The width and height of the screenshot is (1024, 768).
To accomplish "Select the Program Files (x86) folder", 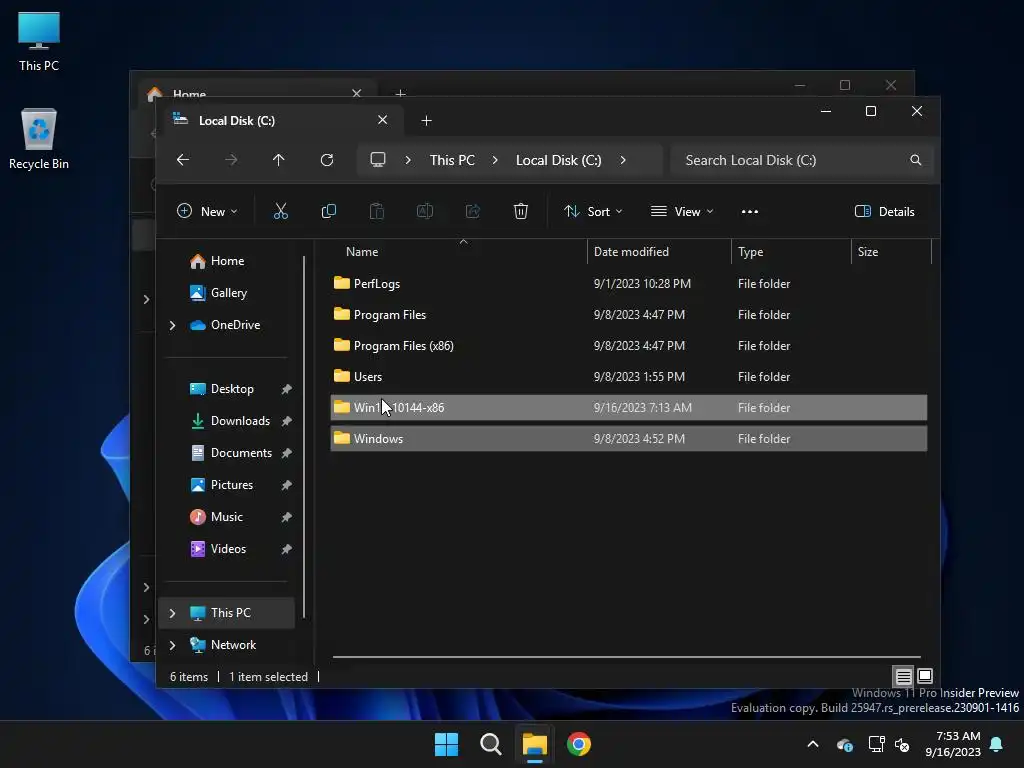I will [628, 346].
